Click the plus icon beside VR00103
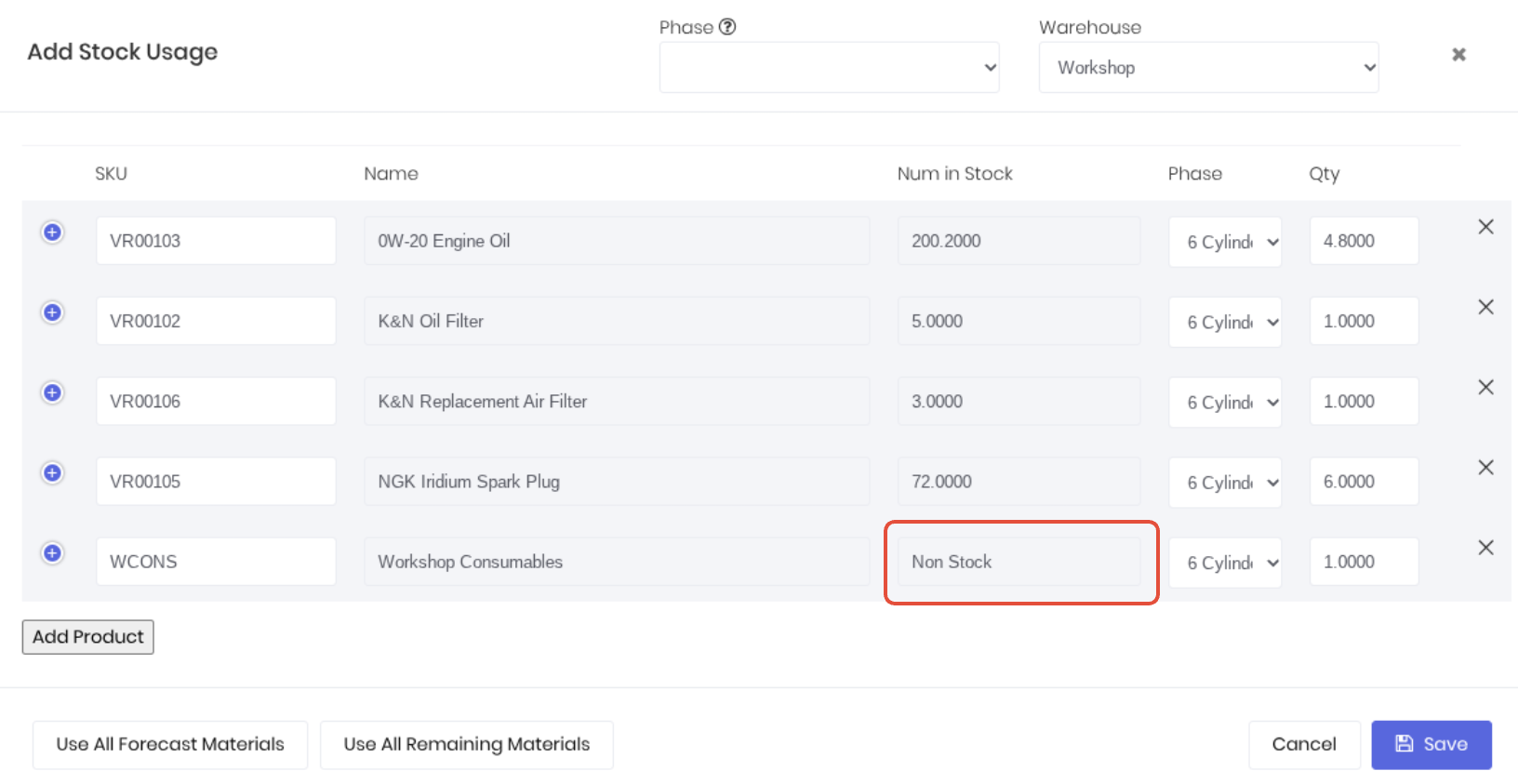 pos(53,233)
